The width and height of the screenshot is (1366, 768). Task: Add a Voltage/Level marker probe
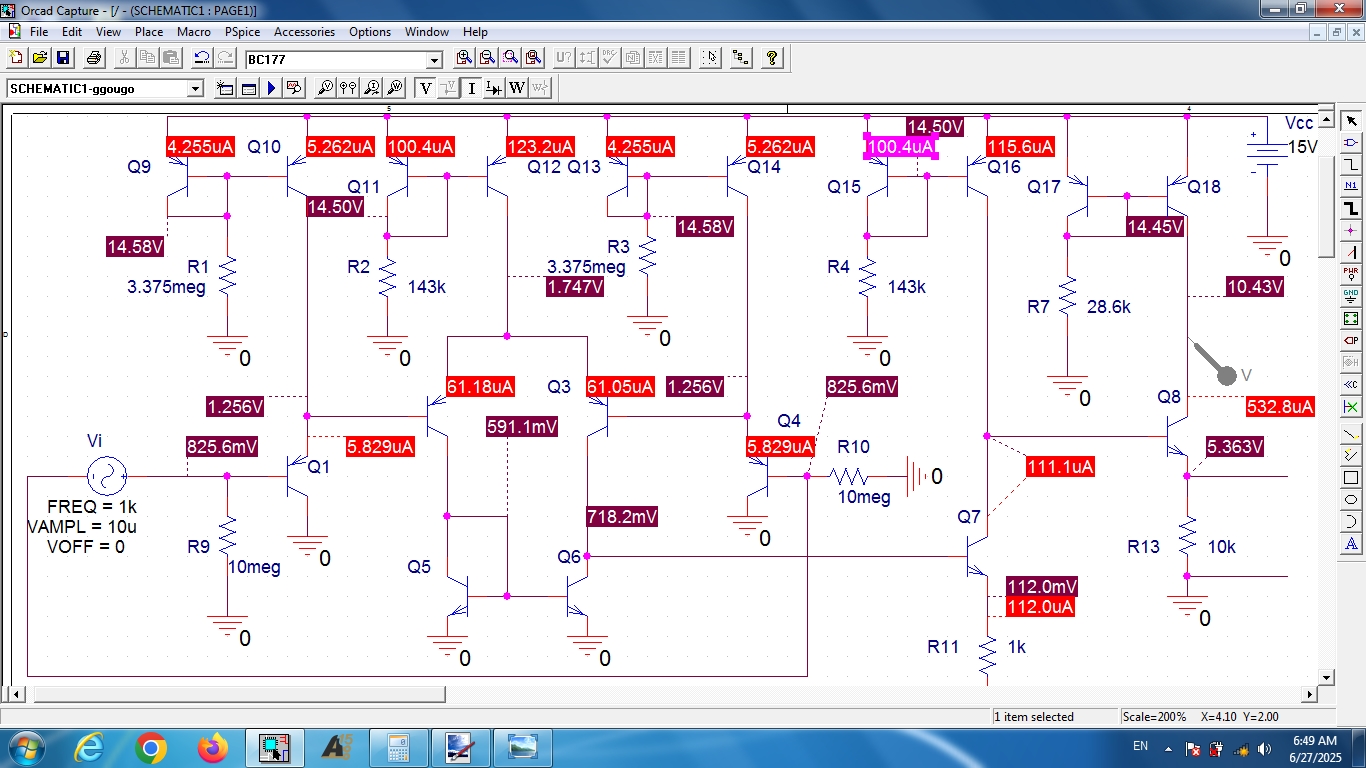(x=325, y=88)
